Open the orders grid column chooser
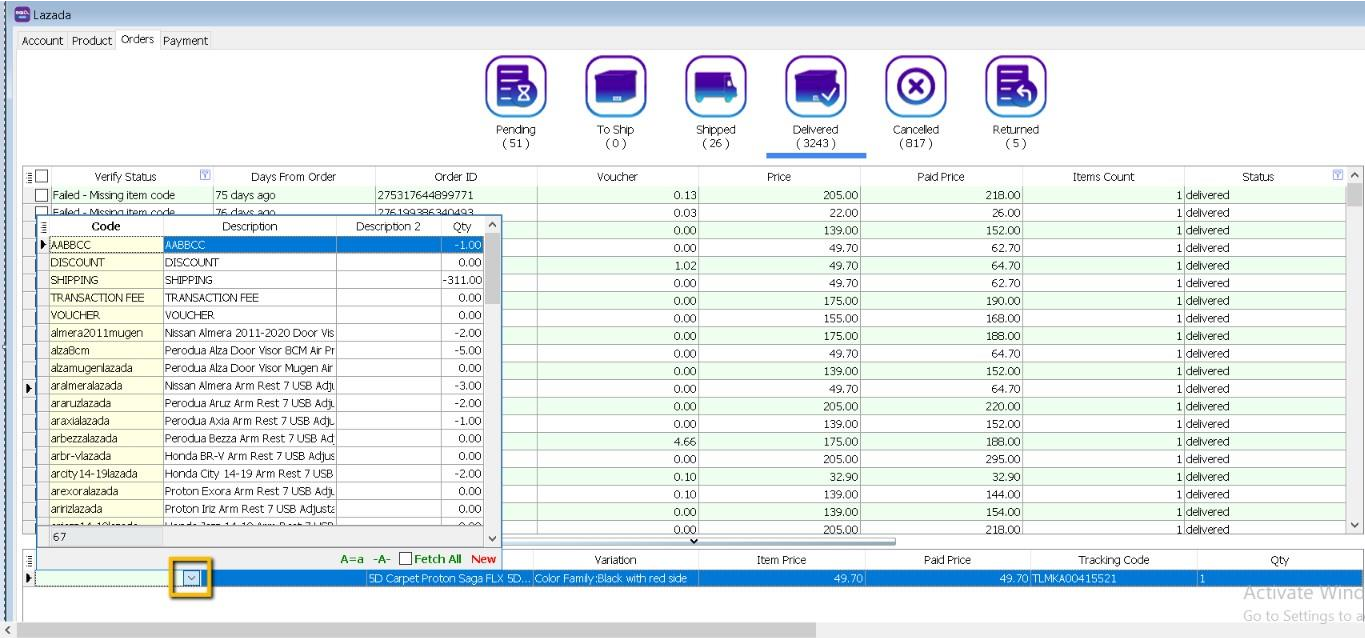Image resolution: width=1365 pixels, height=638 pixels. click(29, 177)
